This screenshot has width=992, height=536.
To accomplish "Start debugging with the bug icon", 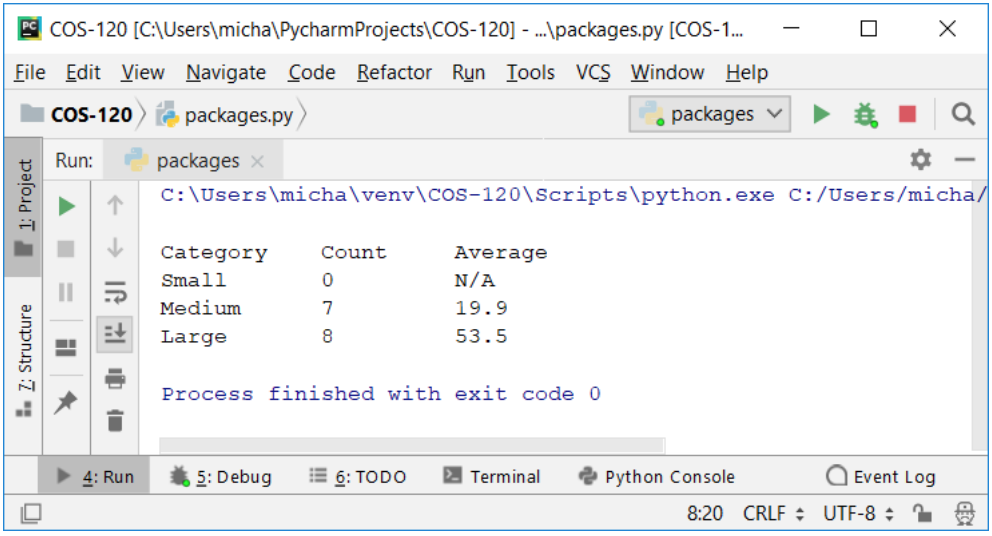I will pyautogui.click(x=865, y=115).
